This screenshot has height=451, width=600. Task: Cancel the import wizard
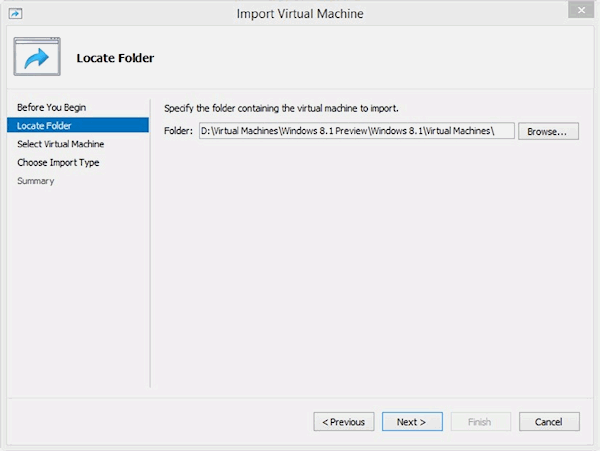click(549, 422)
